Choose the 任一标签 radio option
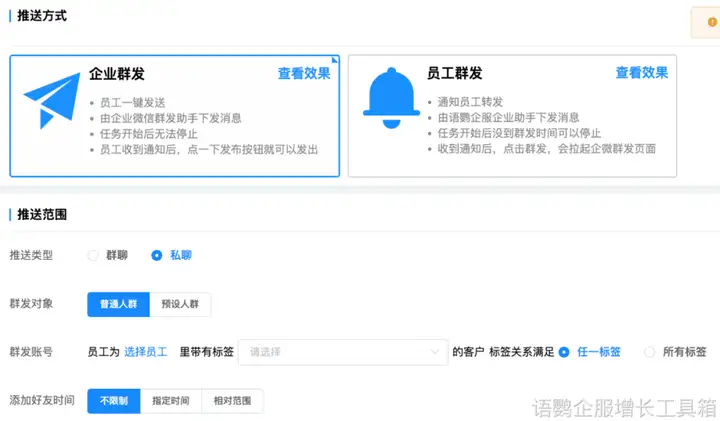The height and width of the screenshot is (421, 720). click(x=565, y=352)
